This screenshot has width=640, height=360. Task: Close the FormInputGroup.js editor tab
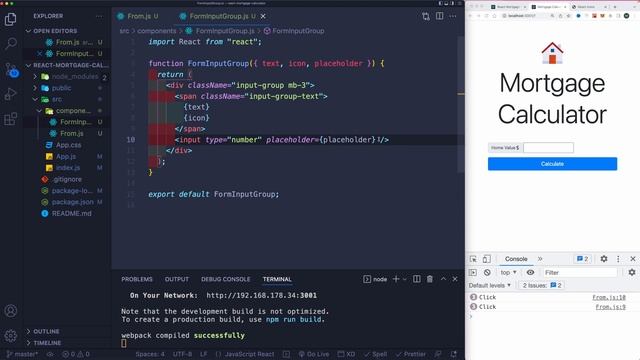263,16
